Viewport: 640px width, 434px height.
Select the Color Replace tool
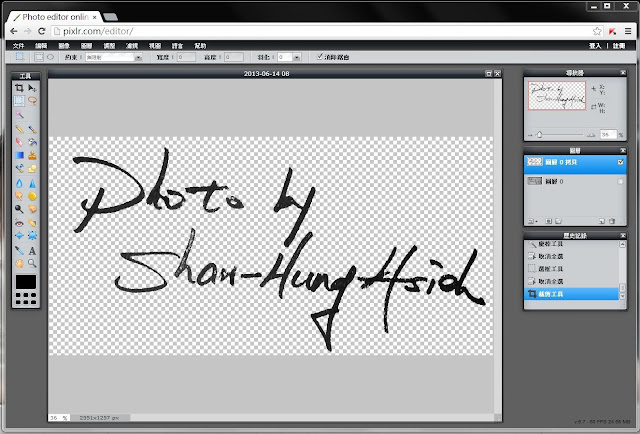[19, 168]
